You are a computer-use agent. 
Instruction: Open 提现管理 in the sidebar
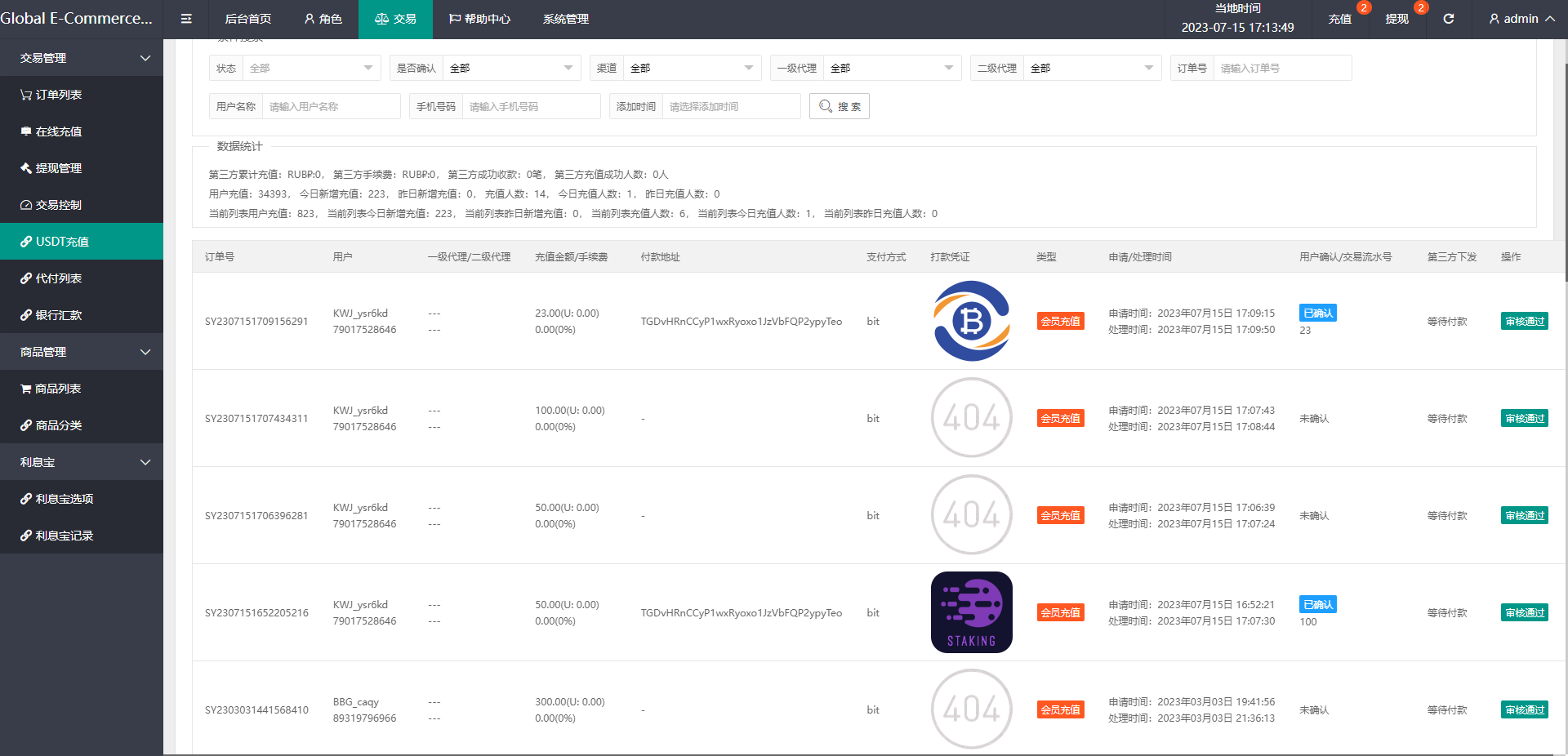click(59, 168)
